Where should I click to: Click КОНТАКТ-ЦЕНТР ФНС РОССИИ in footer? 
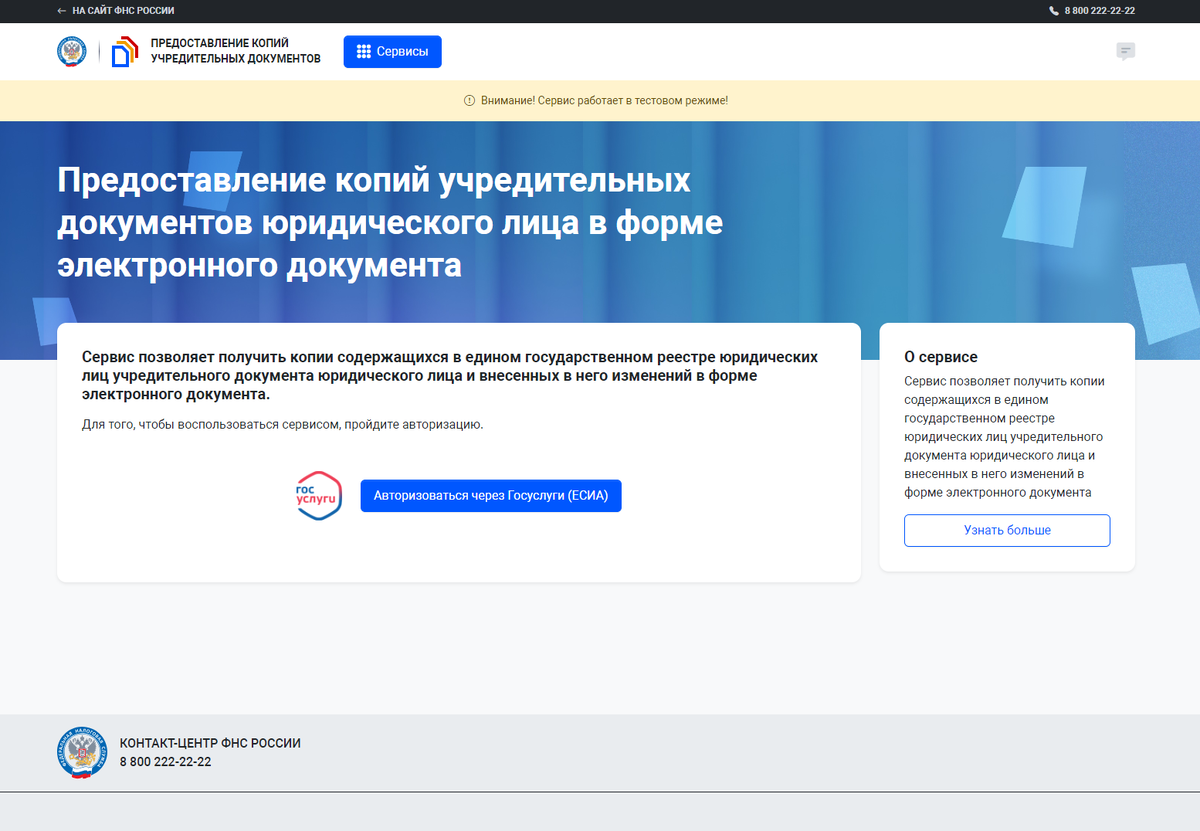[x=209, y=743]
